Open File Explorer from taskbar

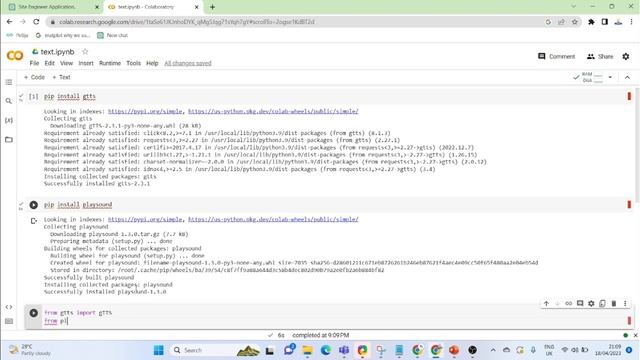(x=307, y=350)
